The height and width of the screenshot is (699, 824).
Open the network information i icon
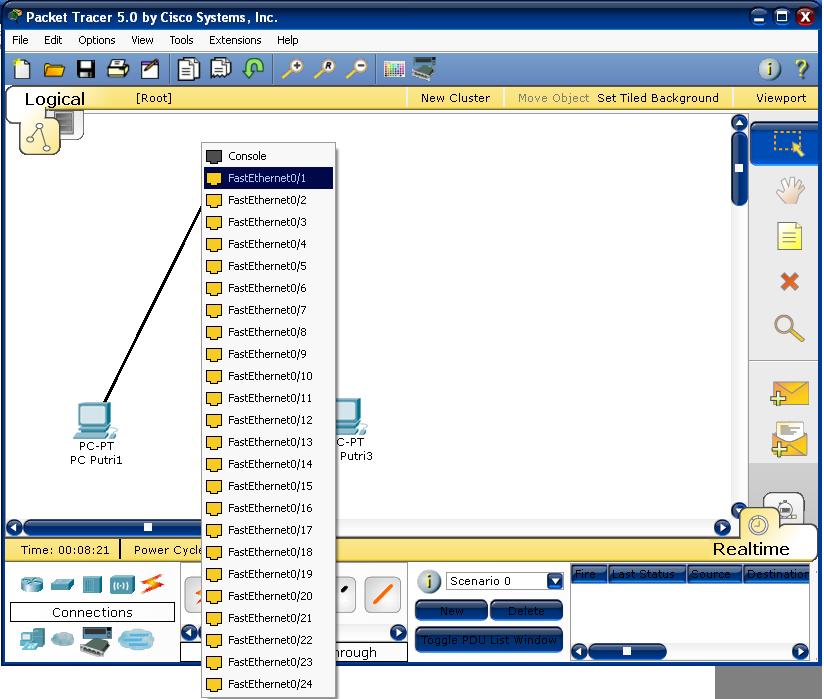click(x=769, y=69)
